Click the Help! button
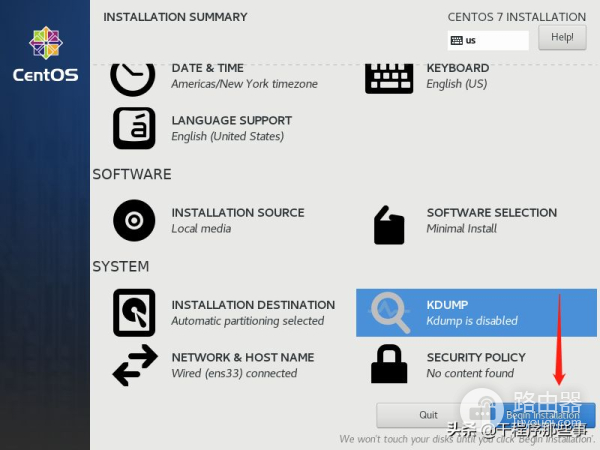The height and width of the screenshot is (450, 600). coord(562,38)
